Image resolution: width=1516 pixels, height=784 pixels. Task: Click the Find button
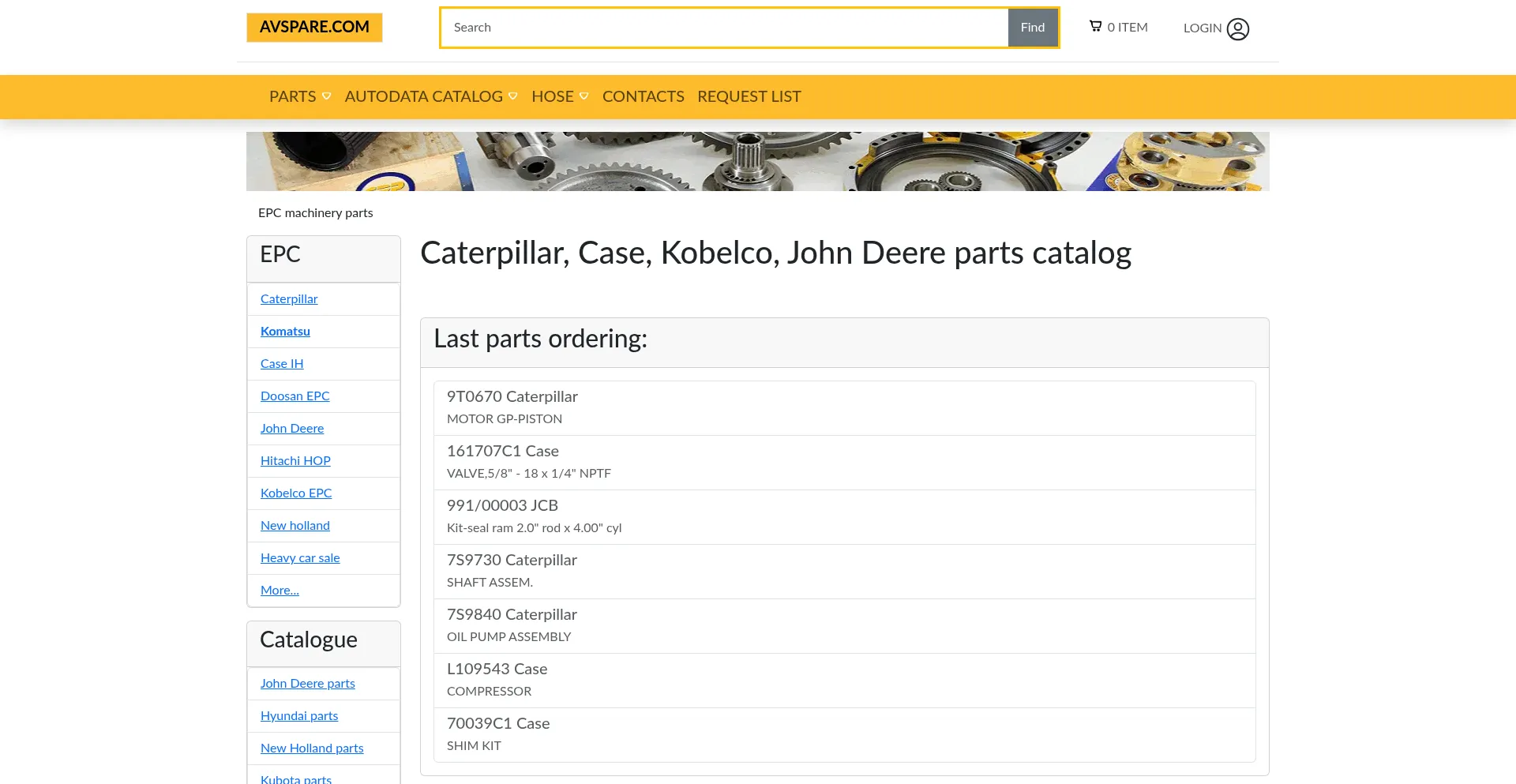point(1033,28)
